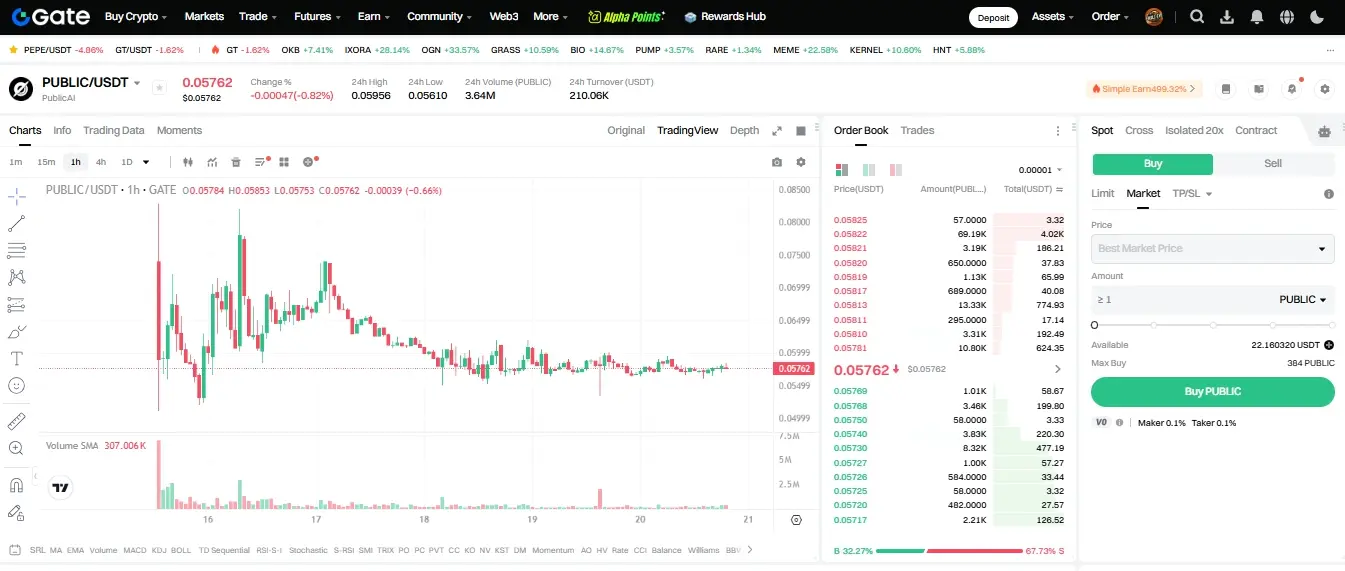The image size is (1345, 571).
Task: Open the forecasting and measurement tools
Action: tap(16, 304)
